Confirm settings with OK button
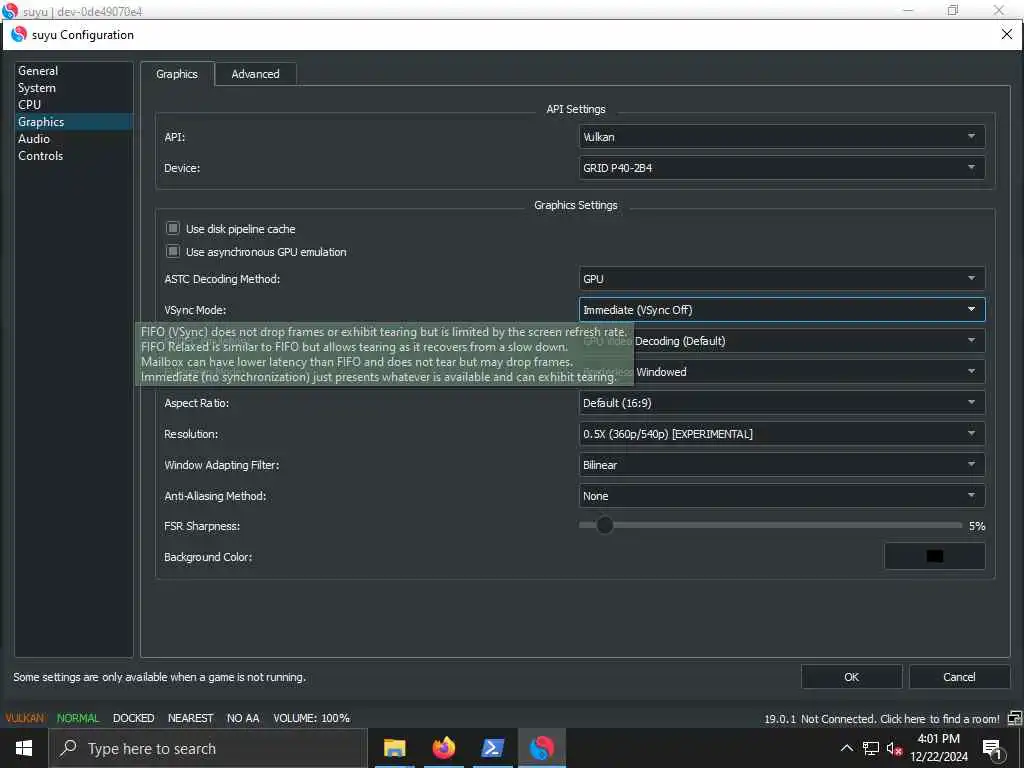The height and width of the screenshot is (768, 1024). coord(852,677)
